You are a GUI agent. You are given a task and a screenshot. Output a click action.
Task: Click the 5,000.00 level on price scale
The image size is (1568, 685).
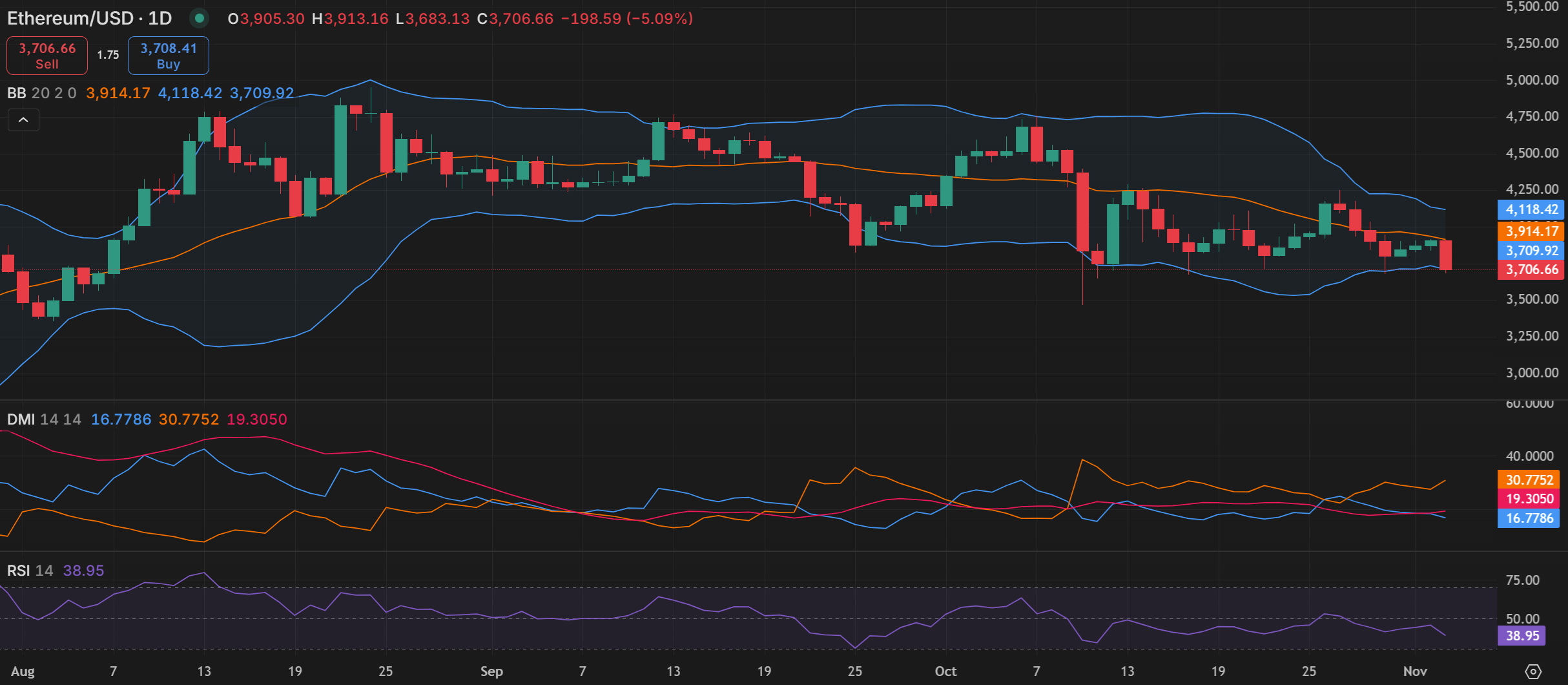coord(1532,80)
